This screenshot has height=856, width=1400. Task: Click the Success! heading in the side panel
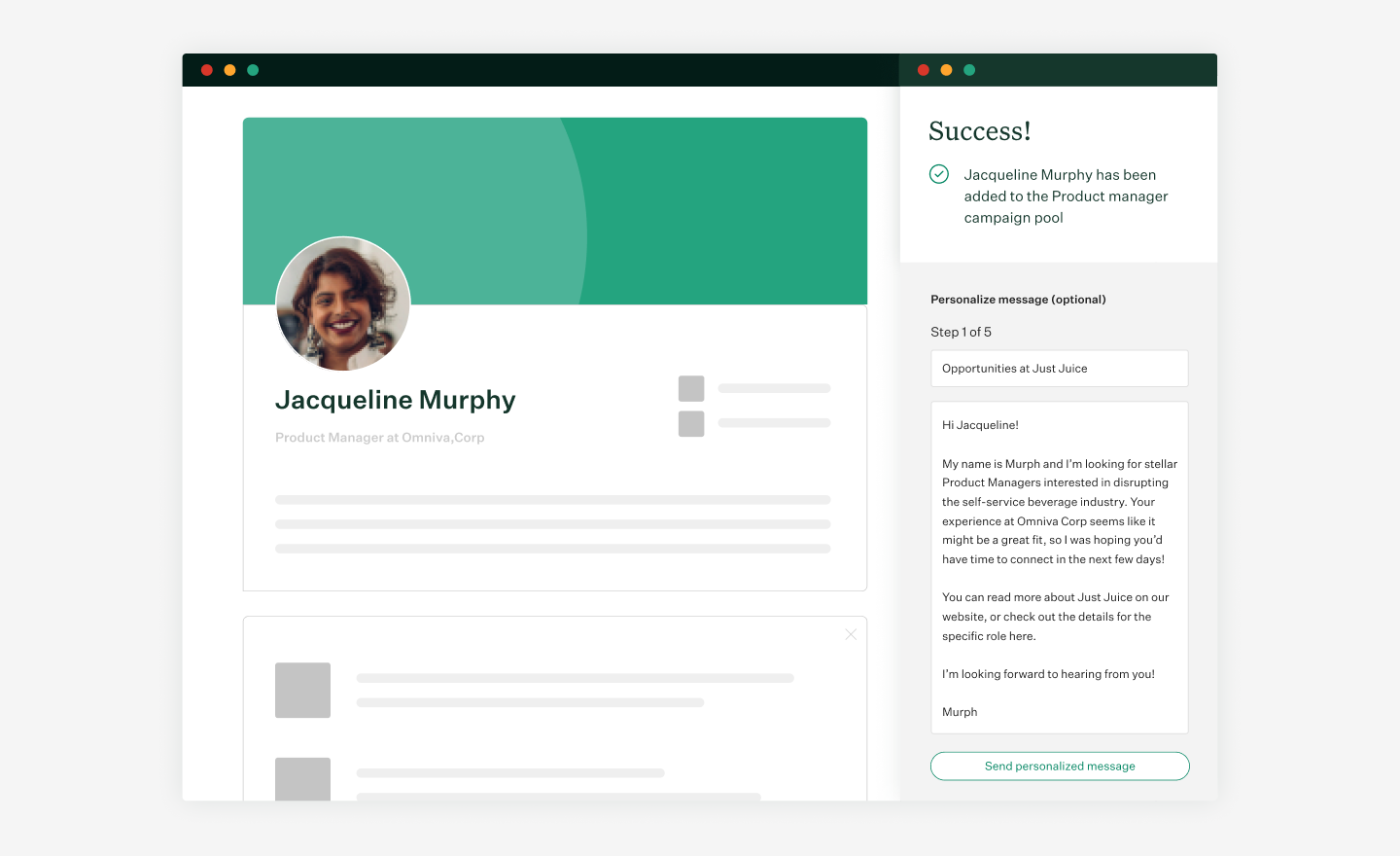[979, 130]
